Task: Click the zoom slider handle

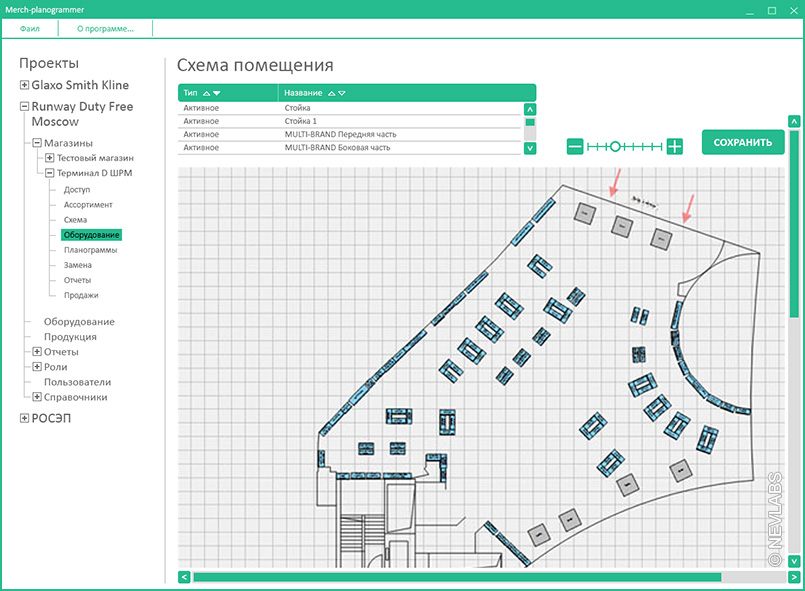Action: tap(615, 146)
